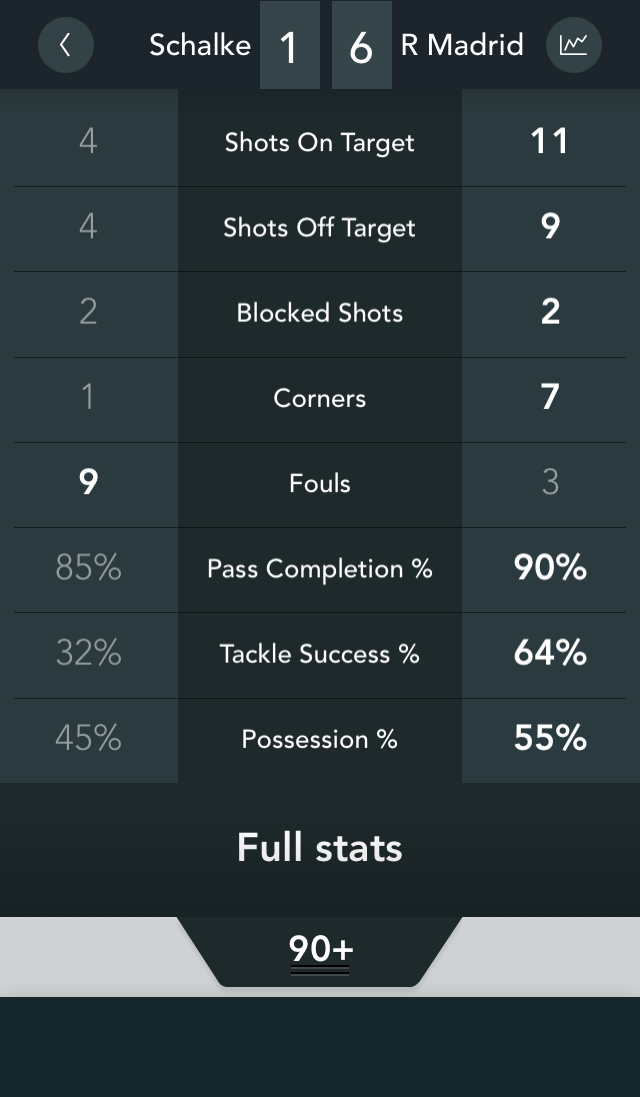
Task: Select the Schalke team name
Action: point(200,45)
